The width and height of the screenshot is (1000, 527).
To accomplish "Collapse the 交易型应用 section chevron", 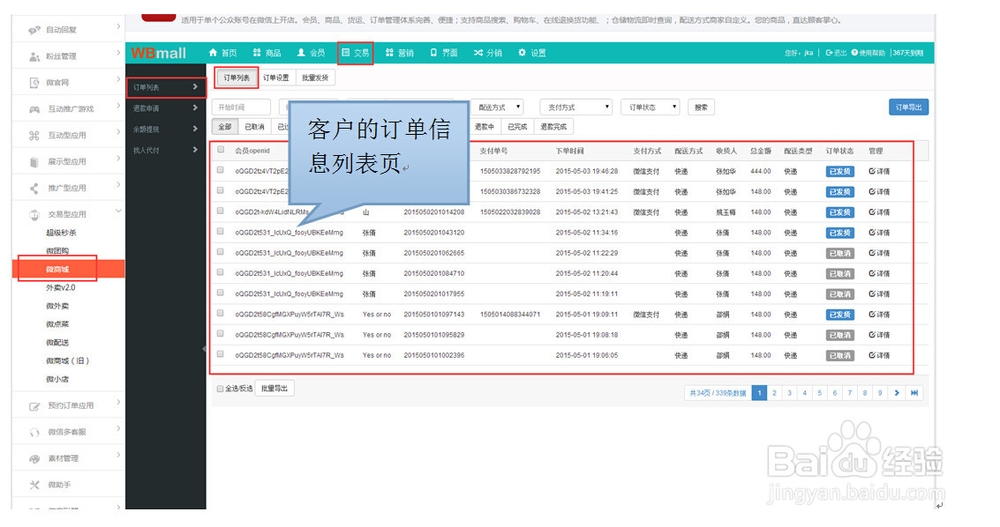I will (119, 211).
